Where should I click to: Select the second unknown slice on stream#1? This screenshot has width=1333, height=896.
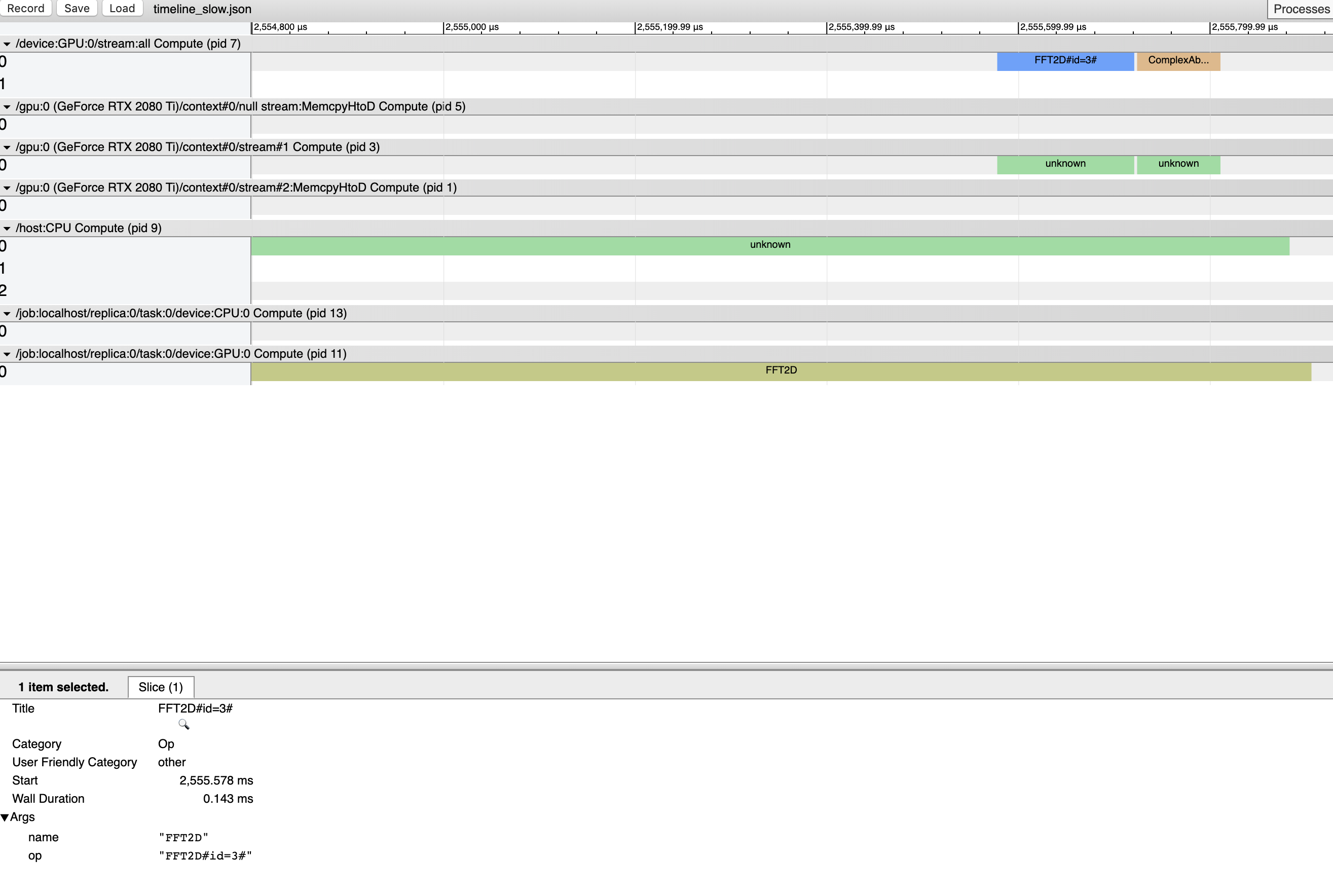[x=1177, y=164]
